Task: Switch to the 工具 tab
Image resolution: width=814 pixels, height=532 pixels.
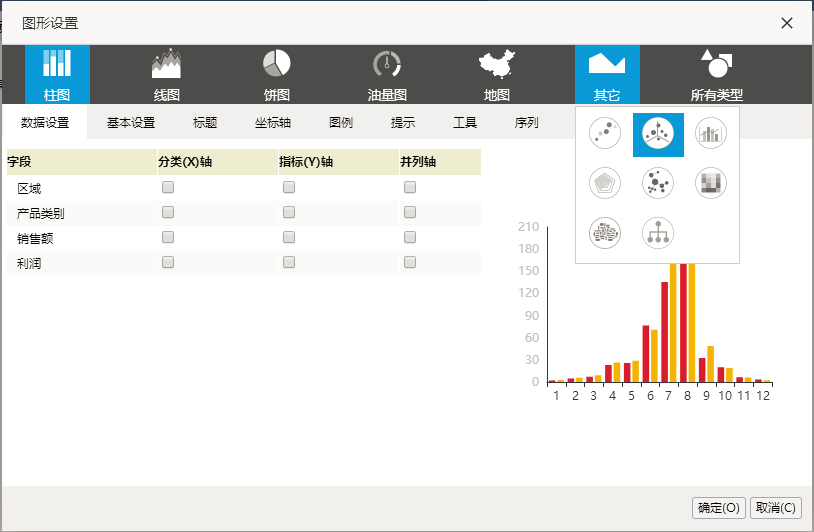Action: [465, 122]
